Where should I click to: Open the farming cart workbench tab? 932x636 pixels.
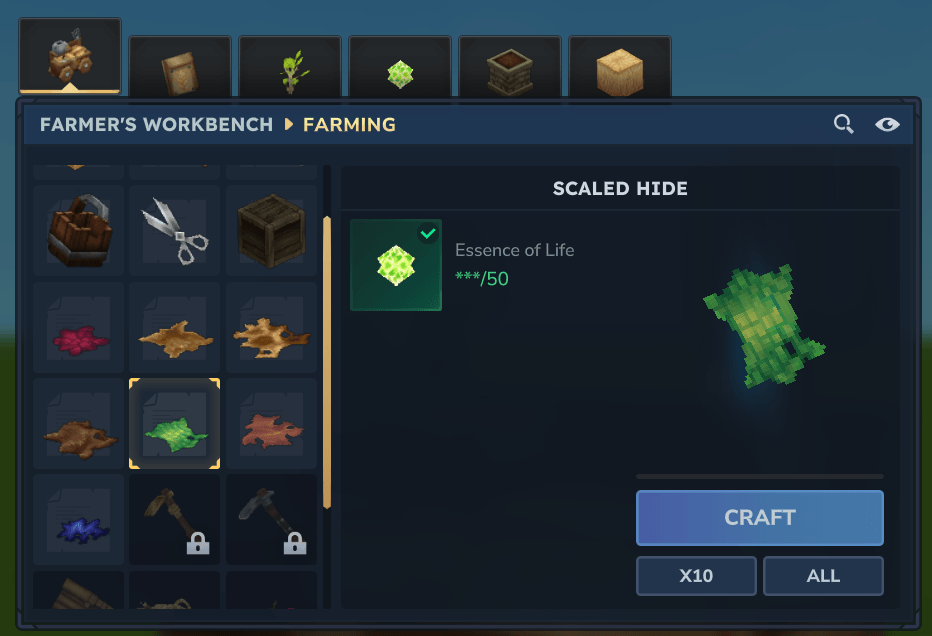[70, 56]
